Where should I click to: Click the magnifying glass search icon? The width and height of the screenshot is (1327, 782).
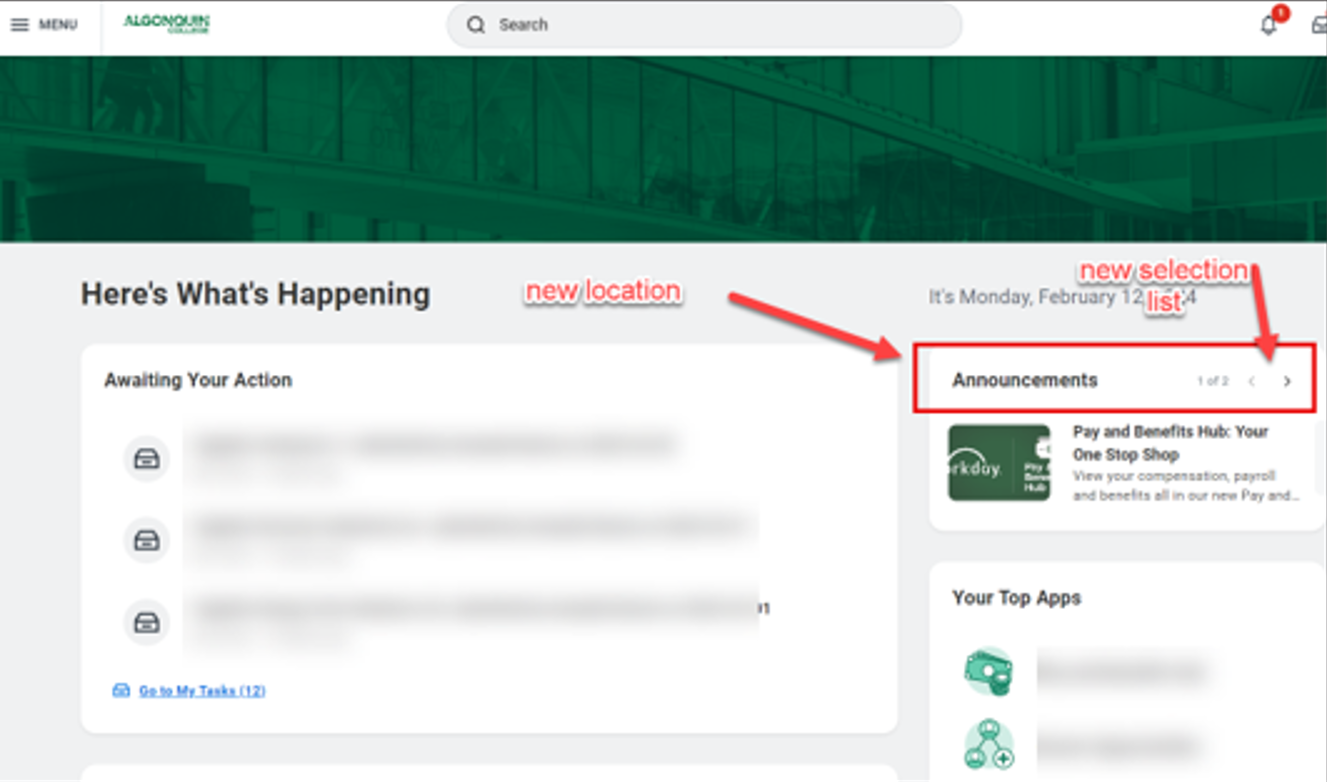(x=476, y=25)
